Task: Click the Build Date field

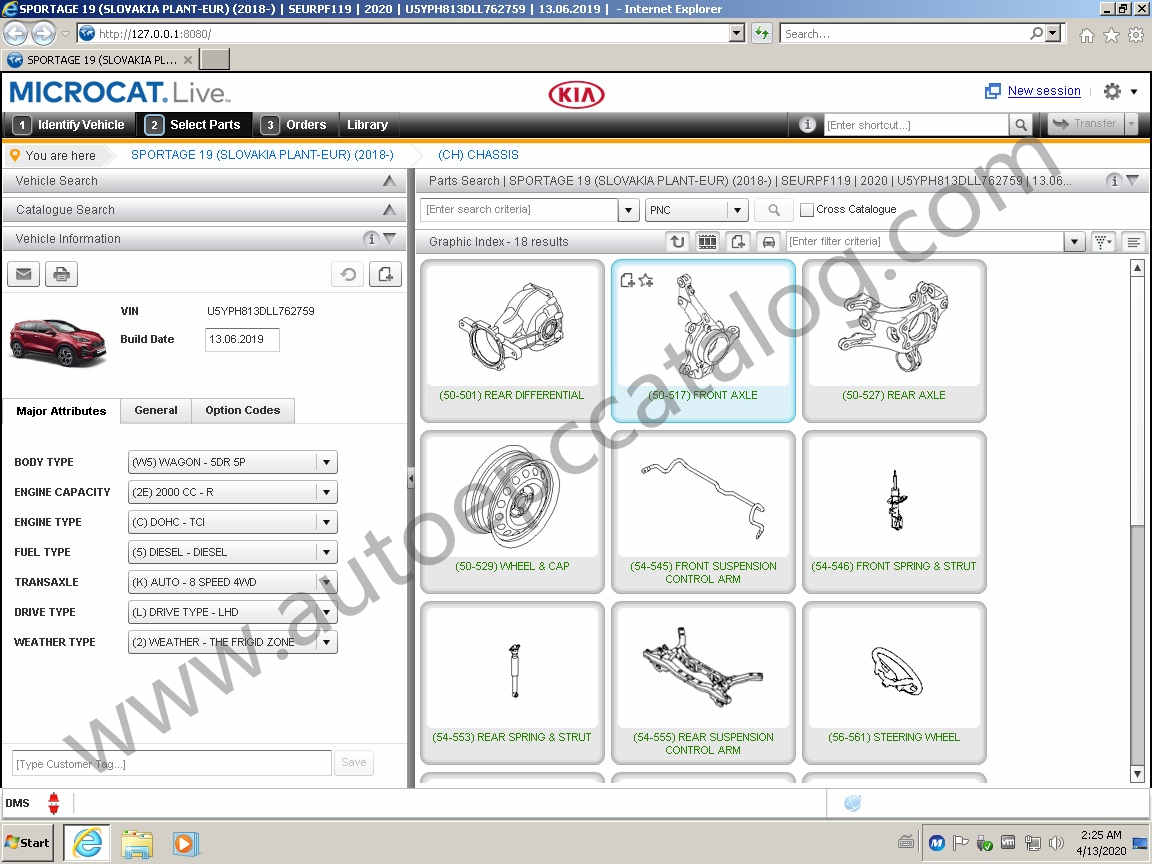Action: click(x=242, y=339)
